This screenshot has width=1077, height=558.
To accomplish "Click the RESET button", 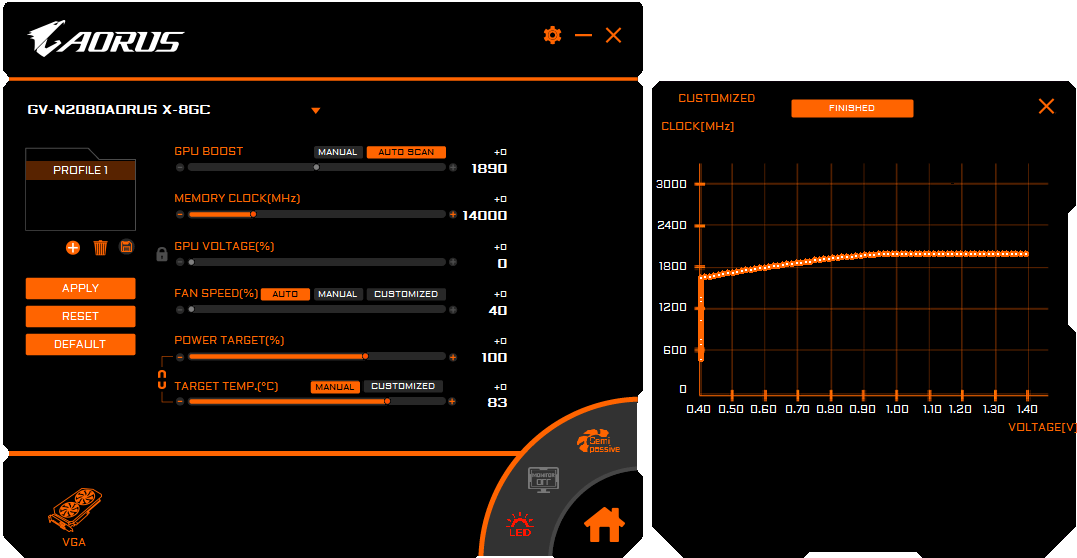I will (x=80, y=316).
